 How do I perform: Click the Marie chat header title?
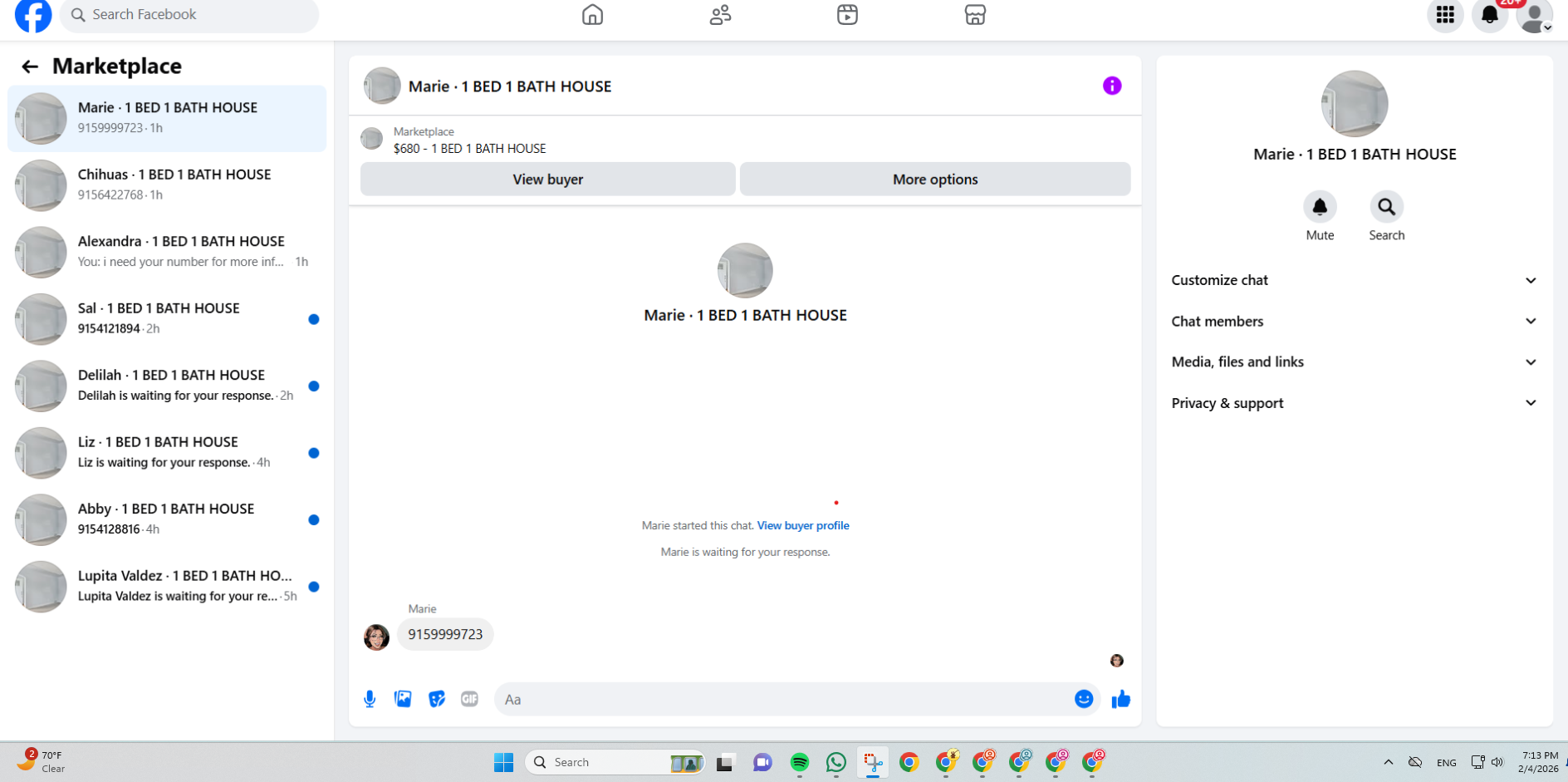click(x=510, y=86)
